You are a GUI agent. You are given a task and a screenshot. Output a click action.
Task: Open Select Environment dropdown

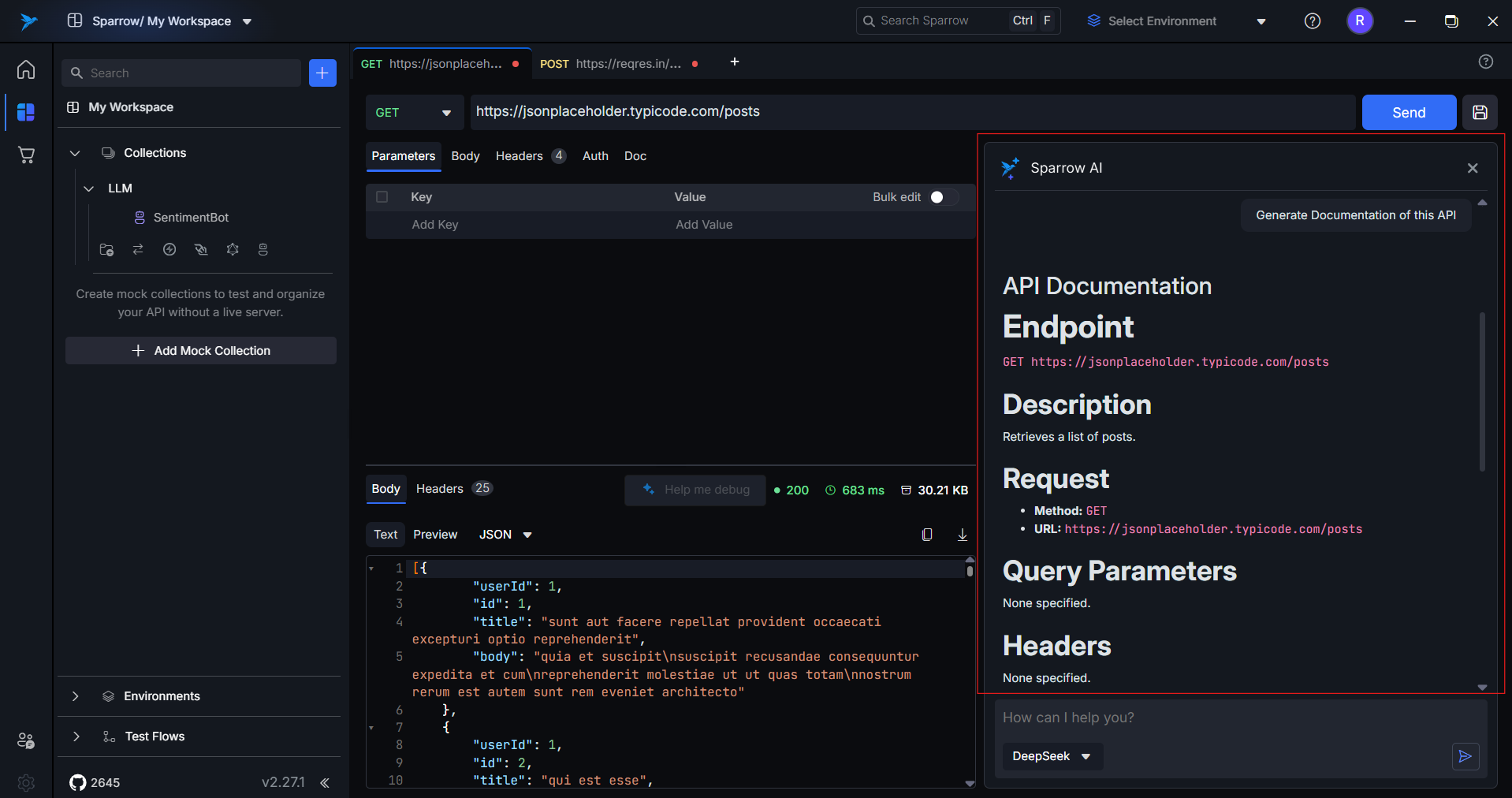click(x=1177, y=21)
